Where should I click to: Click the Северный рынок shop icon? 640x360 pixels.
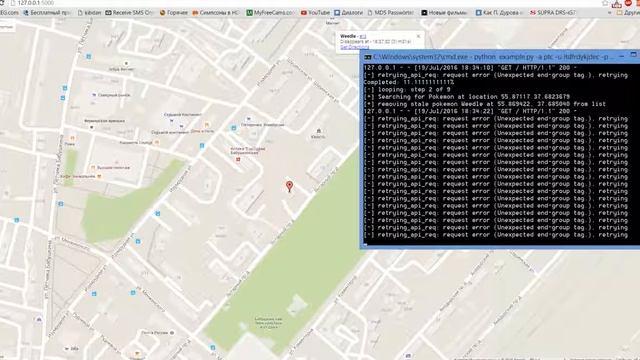pos(94,95)
